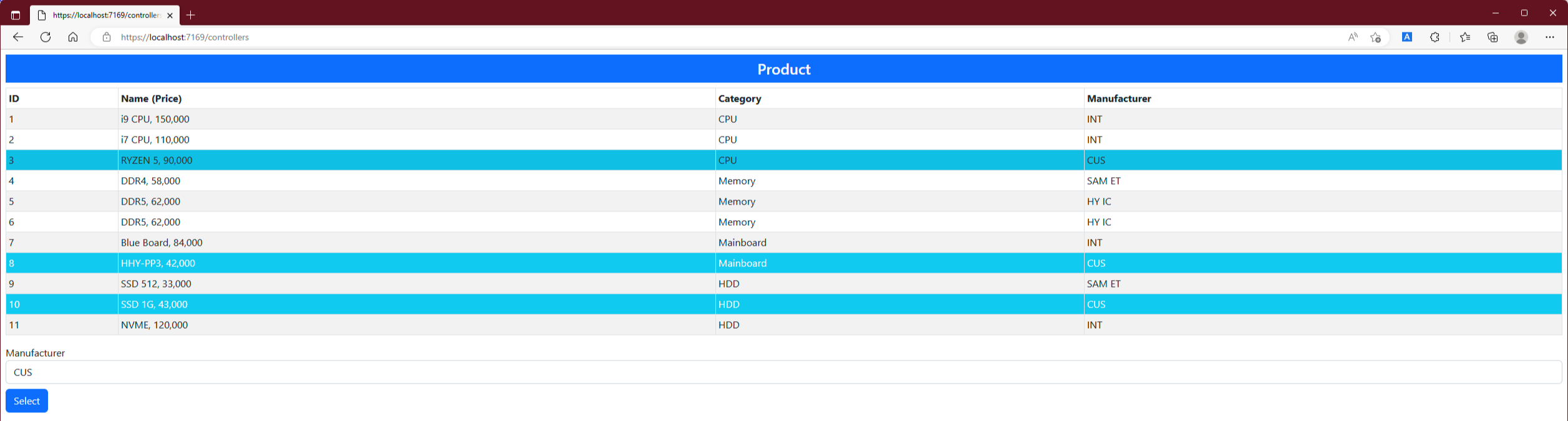Click the Manufacturer label above the input
Viewport: 1568px width, 421px height.
(36, 353)
